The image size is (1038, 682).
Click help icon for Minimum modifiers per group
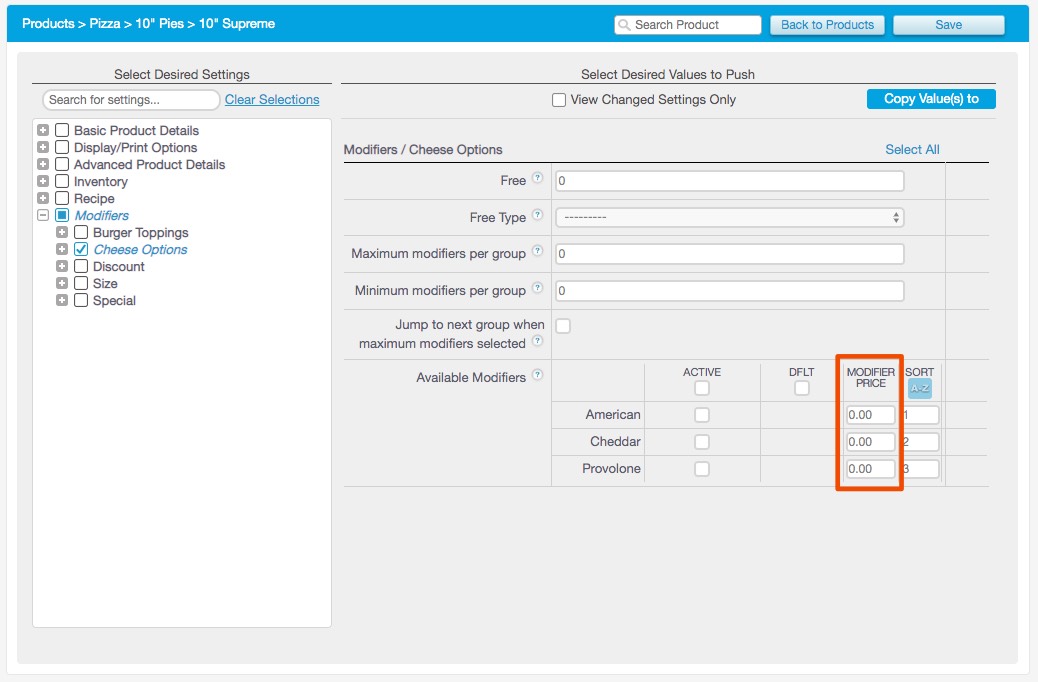(x=537, y=289)
